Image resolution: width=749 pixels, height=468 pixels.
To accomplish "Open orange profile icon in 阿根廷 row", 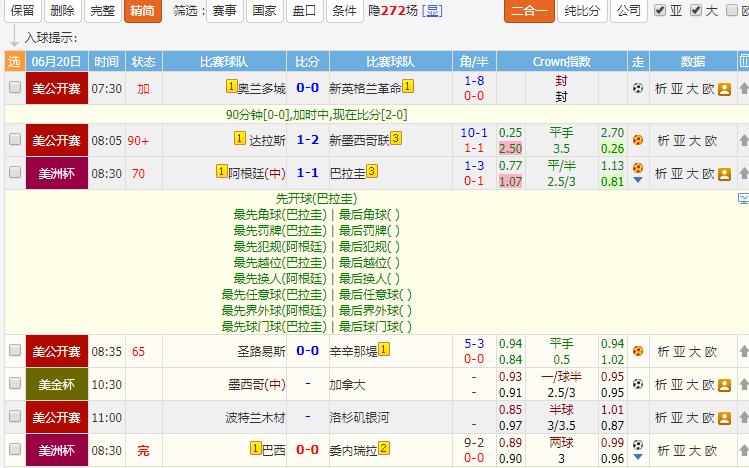I will point(724,174).
